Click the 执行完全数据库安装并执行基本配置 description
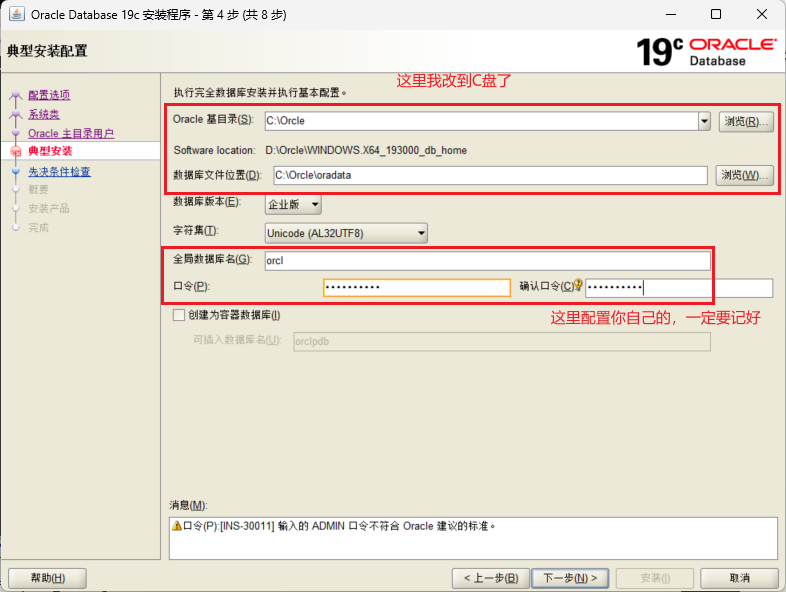Screen dimensions: 786x592 pos(260,93)
